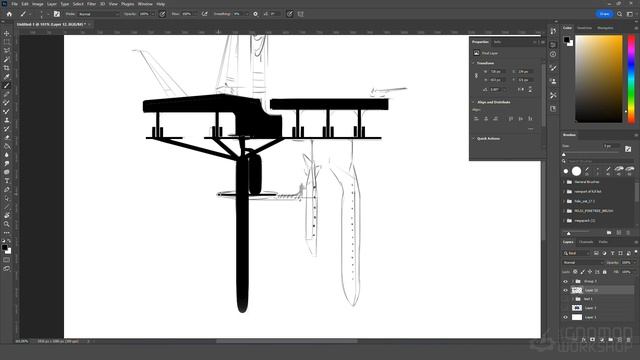
Task: Create new adjustment layer icon
Action: (601, 340)
